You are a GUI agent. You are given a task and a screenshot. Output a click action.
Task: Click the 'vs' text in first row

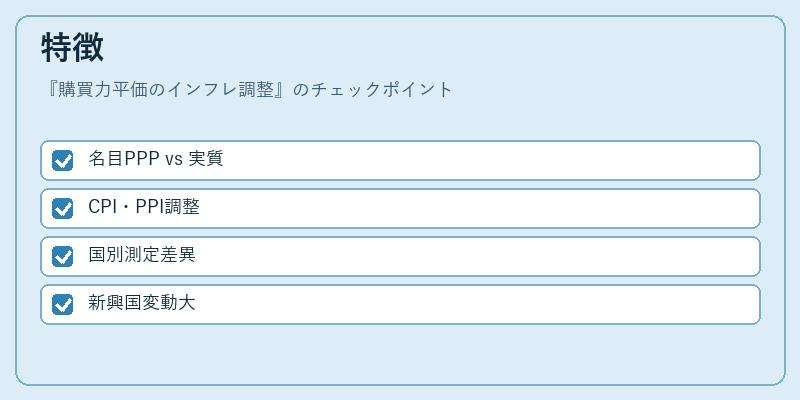[174, 160]
